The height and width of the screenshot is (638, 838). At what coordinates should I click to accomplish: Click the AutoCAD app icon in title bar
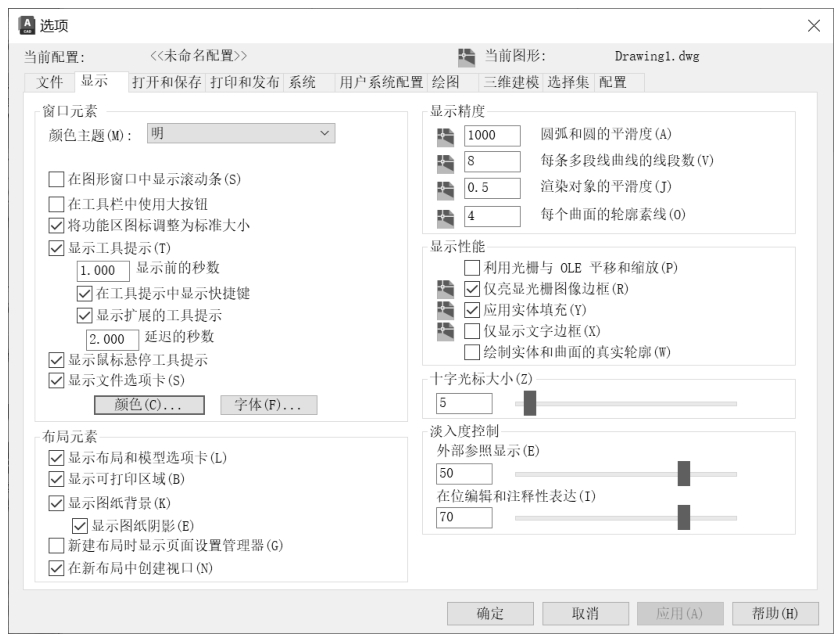pyautogui.click(x=27, y=25)
